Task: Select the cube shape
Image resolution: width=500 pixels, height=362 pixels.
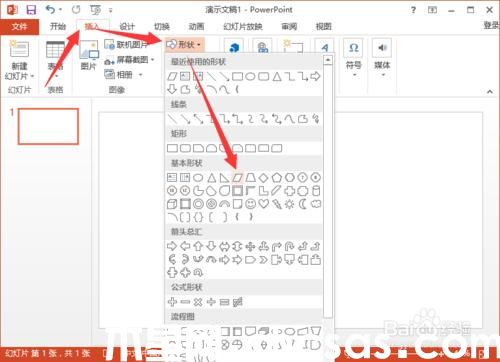Action: [172, 204]
